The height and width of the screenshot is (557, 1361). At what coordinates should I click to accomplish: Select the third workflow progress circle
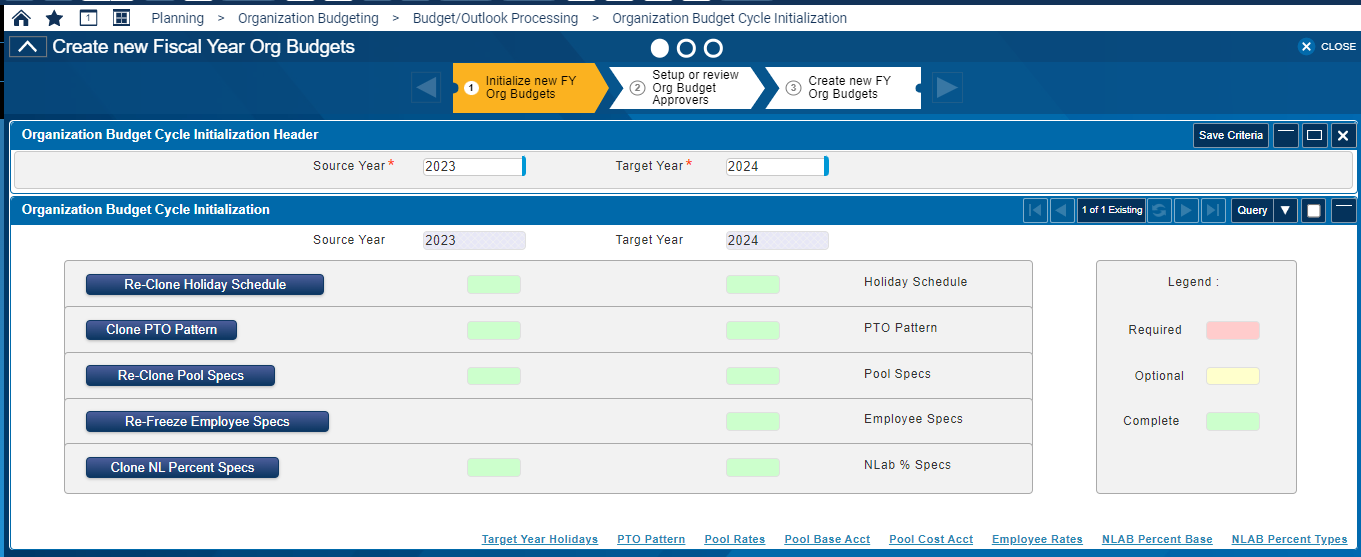click(x=713, y=48)
